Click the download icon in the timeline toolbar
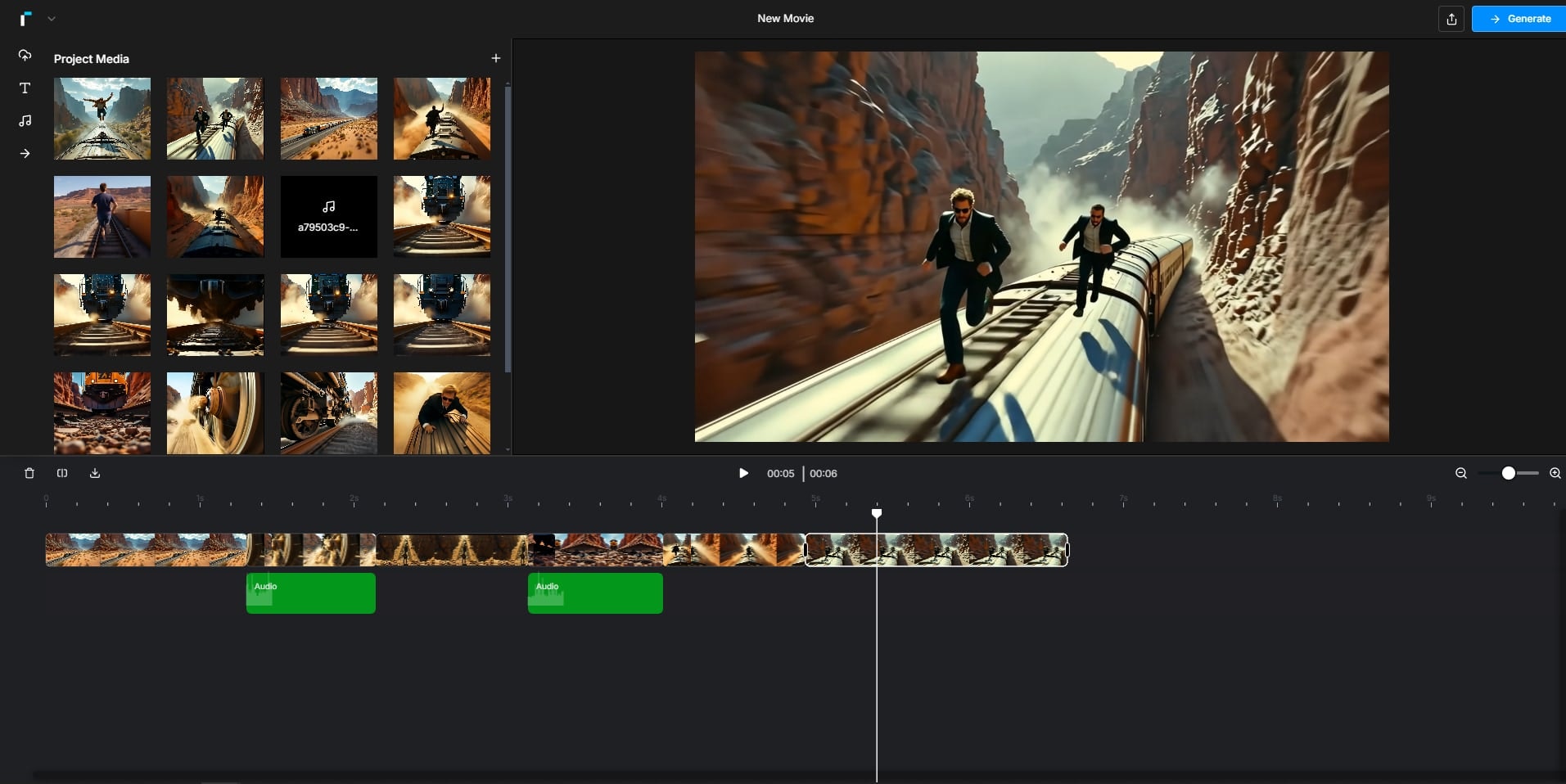This screenshot has height=784, width=1566. (x=95, y=473)
